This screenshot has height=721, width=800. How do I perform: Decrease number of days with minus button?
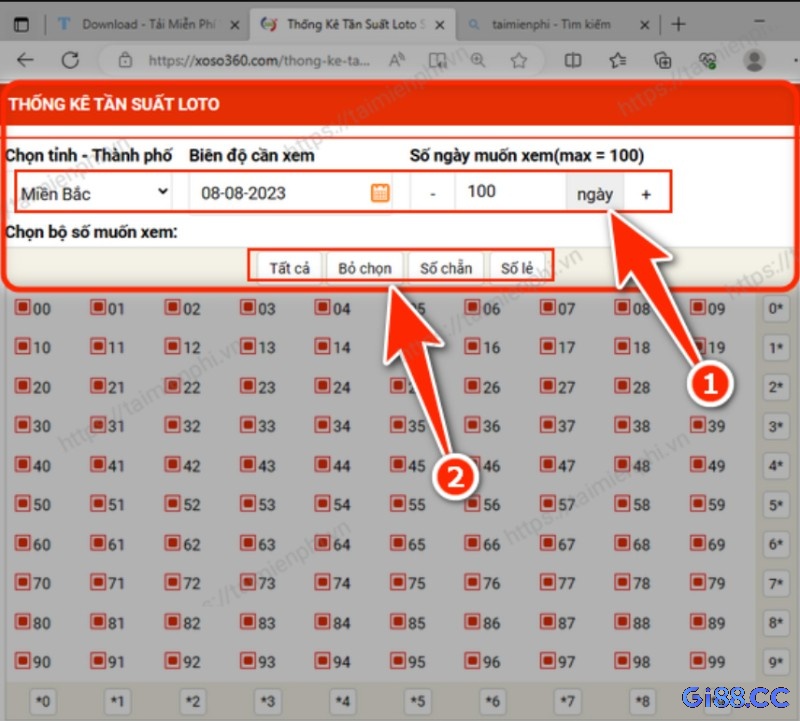click(x=433, y=193)
